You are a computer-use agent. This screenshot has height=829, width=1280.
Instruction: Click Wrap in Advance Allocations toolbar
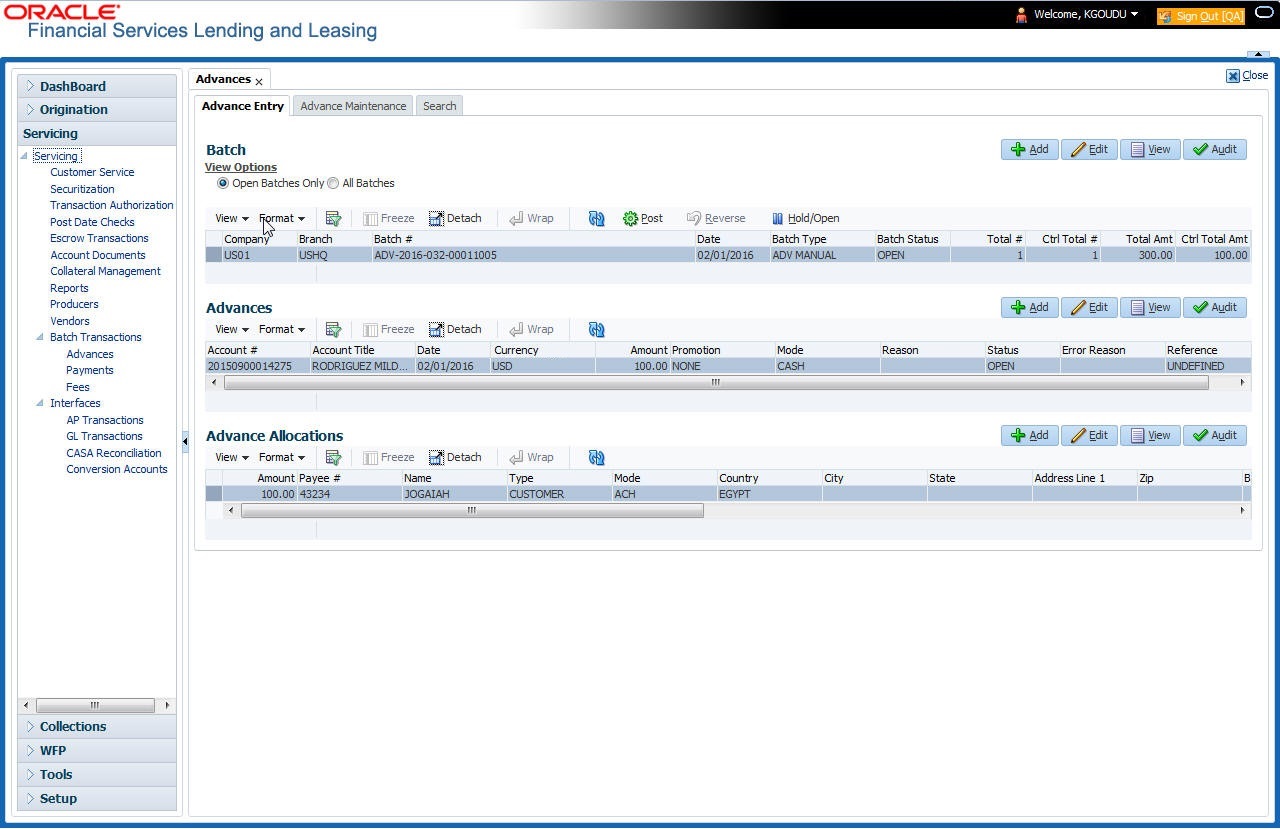tap(531, 457)
